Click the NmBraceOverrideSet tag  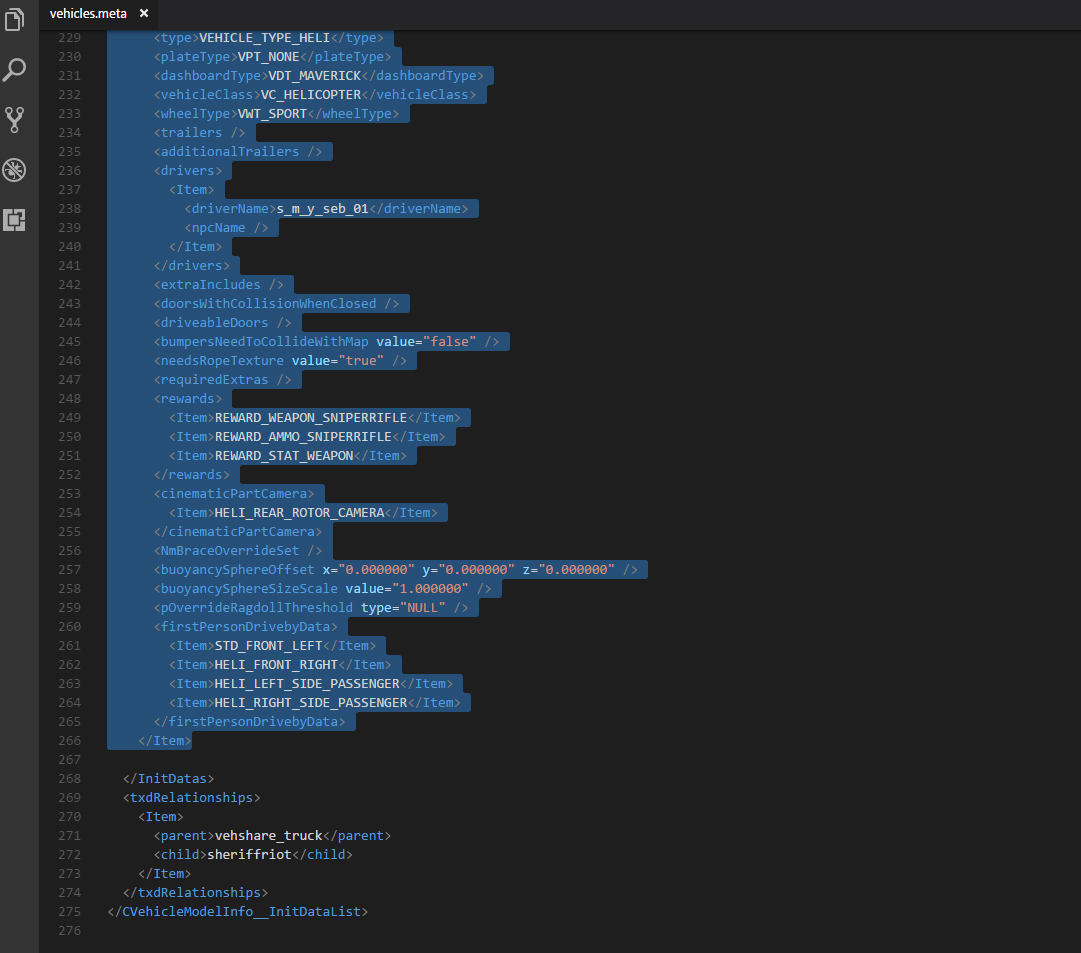238,551
